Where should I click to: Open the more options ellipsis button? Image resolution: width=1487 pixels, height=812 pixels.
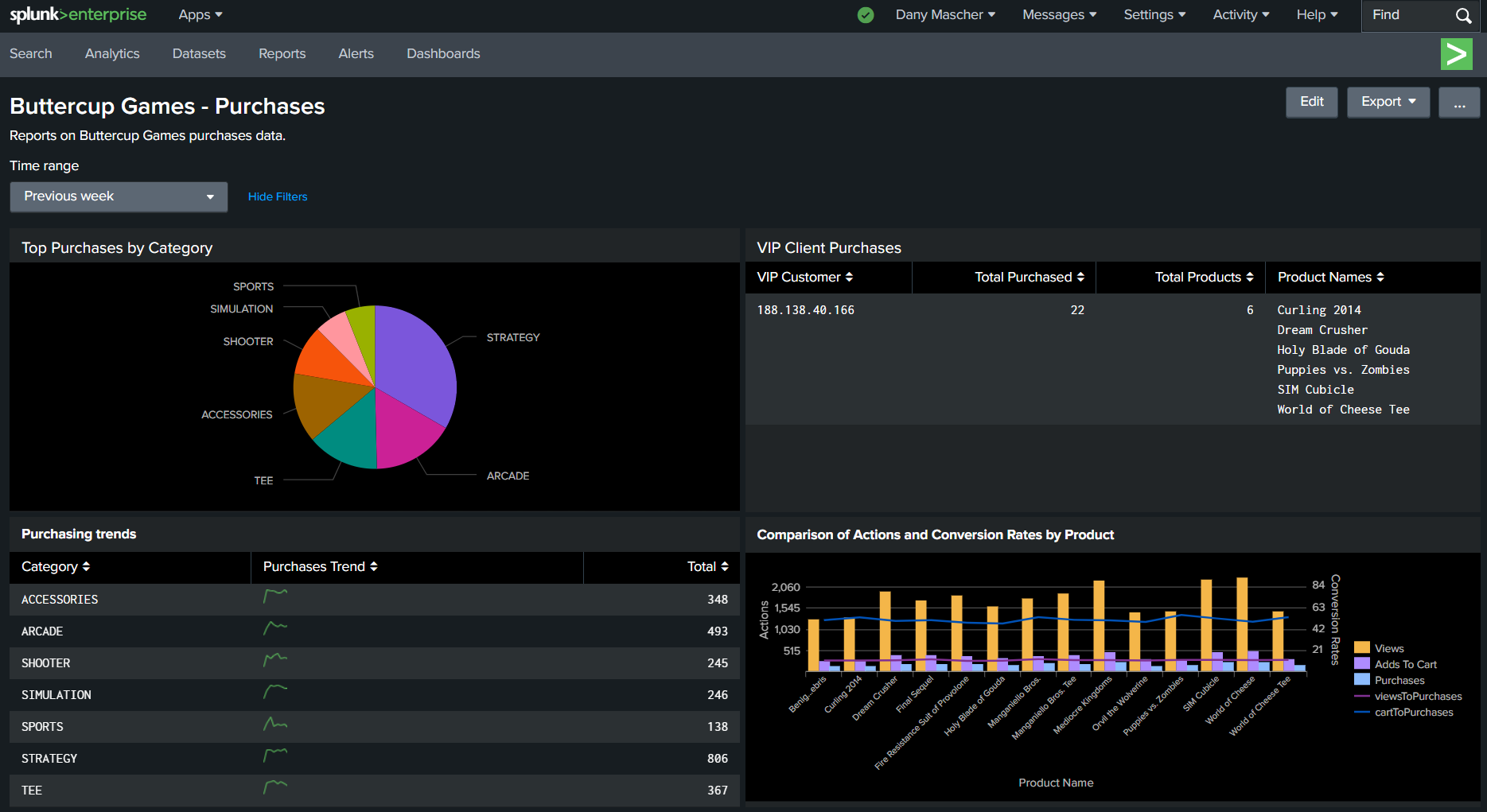coord(1459,103)
